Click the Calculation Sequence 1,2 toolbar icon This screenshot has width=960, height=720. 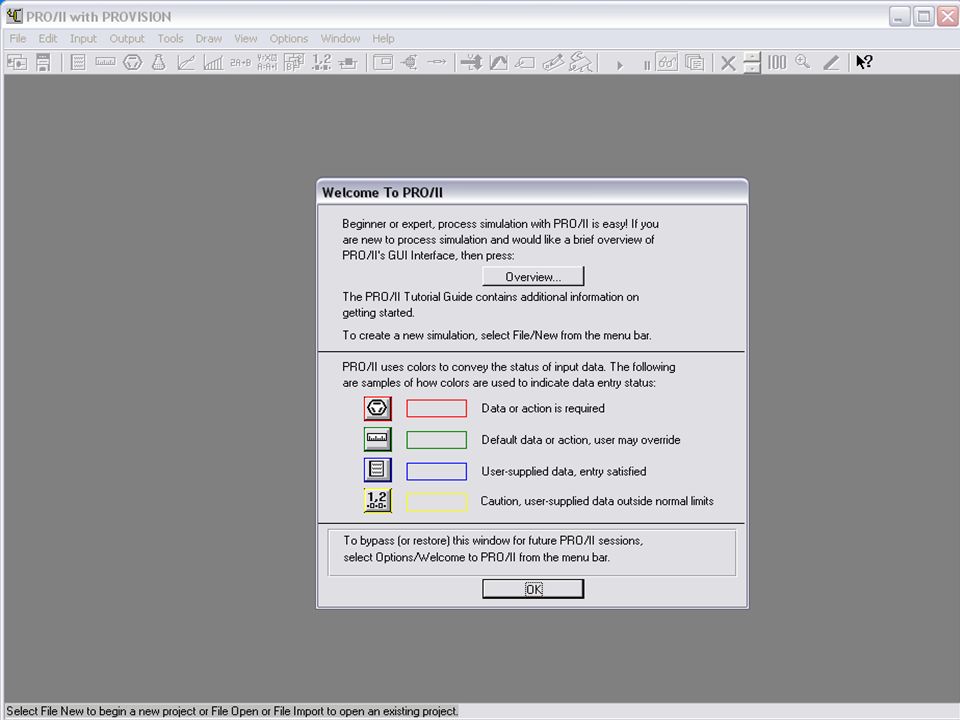point(321,62)
